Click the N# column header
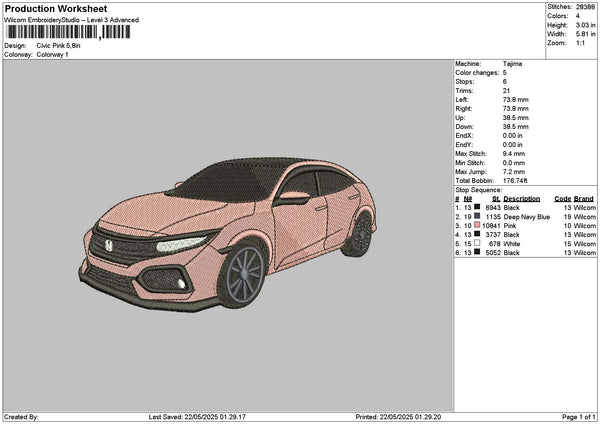The height and width of the screenshot is (424, 600). point(468,199)
